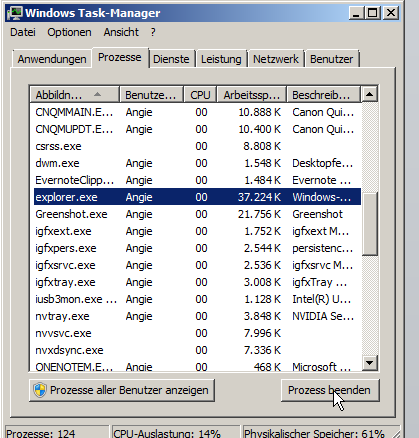419x438 pixels.
Task: Click the Desktopfe... description cell
Action: click(x=323, y=163)
